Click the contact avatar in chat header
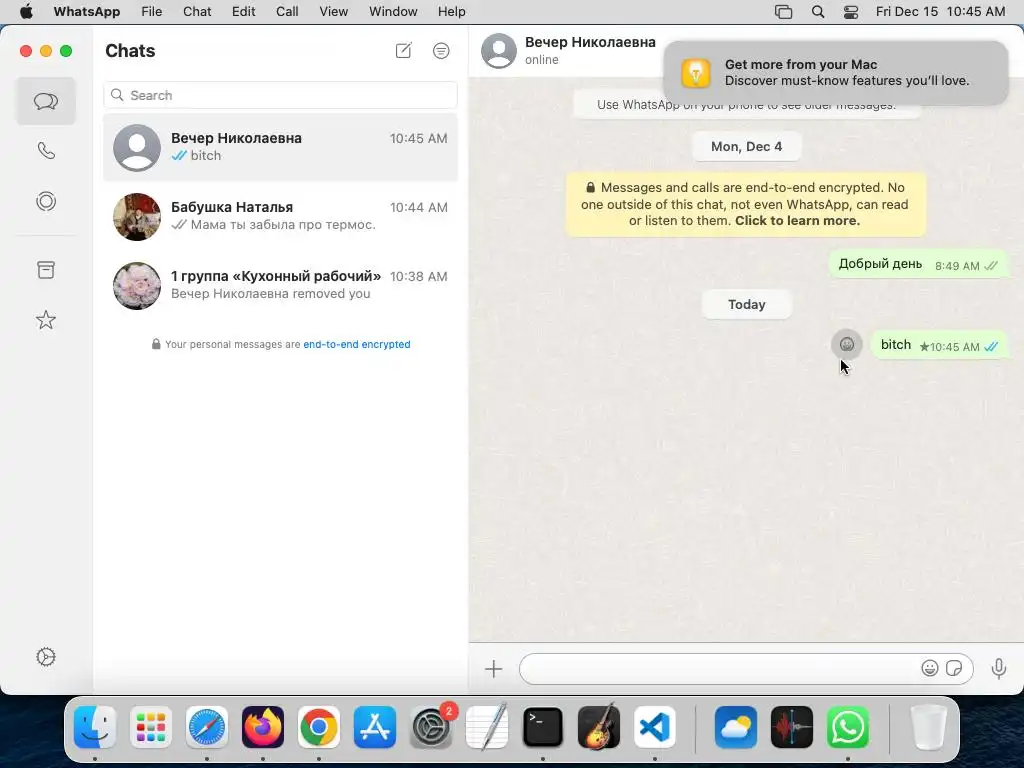 [499, 50]
